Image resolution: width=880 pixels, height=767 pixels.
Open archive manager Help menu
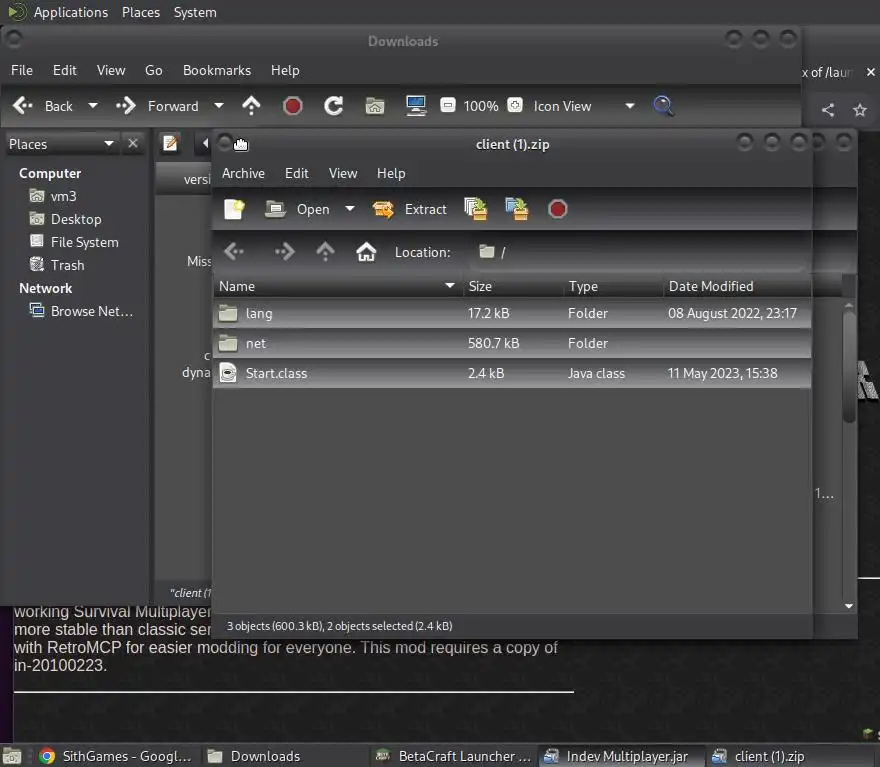click(391, 173)
